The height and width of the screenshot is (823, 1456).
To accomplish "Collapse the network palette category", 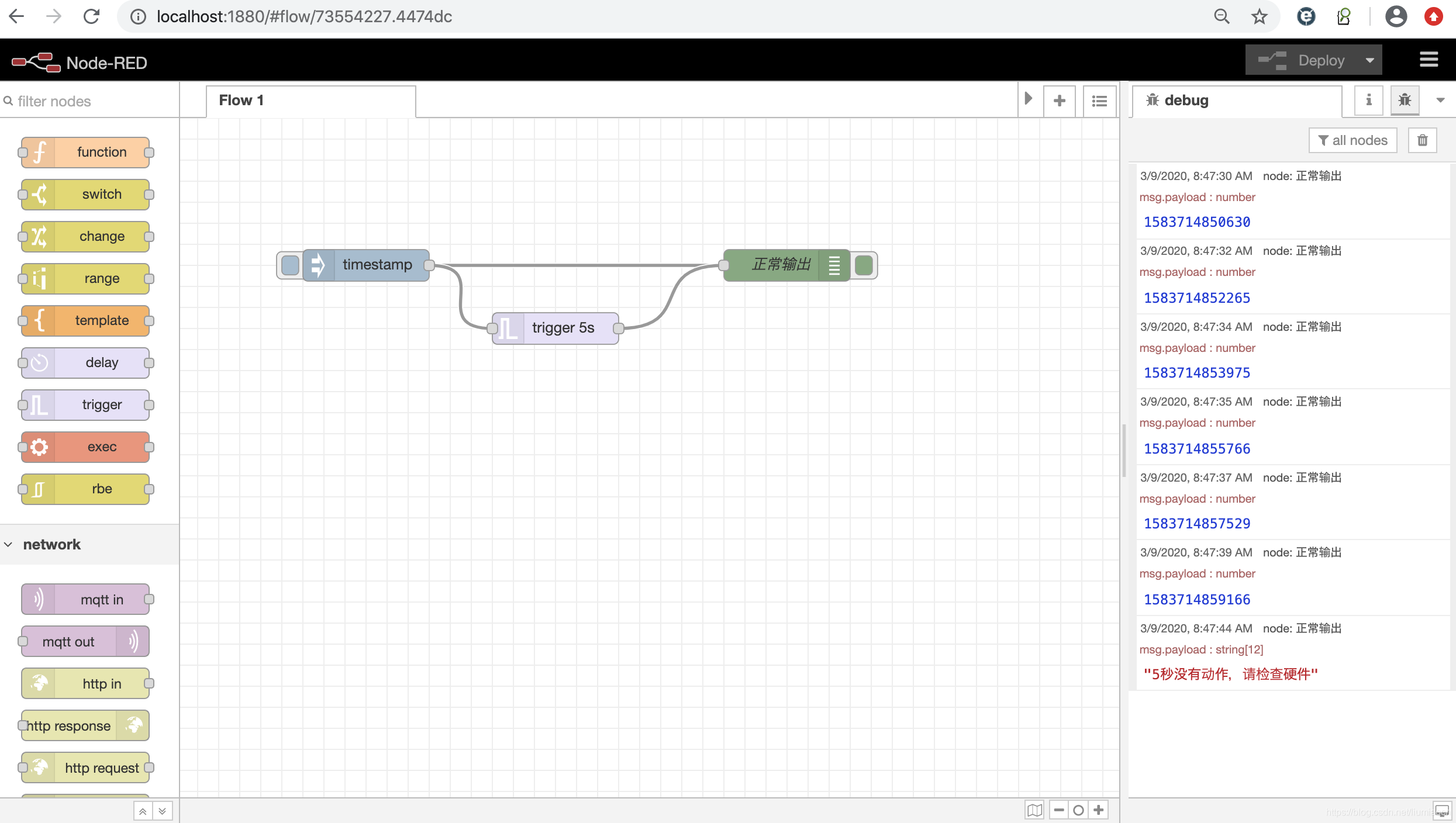I will point(89,544).
